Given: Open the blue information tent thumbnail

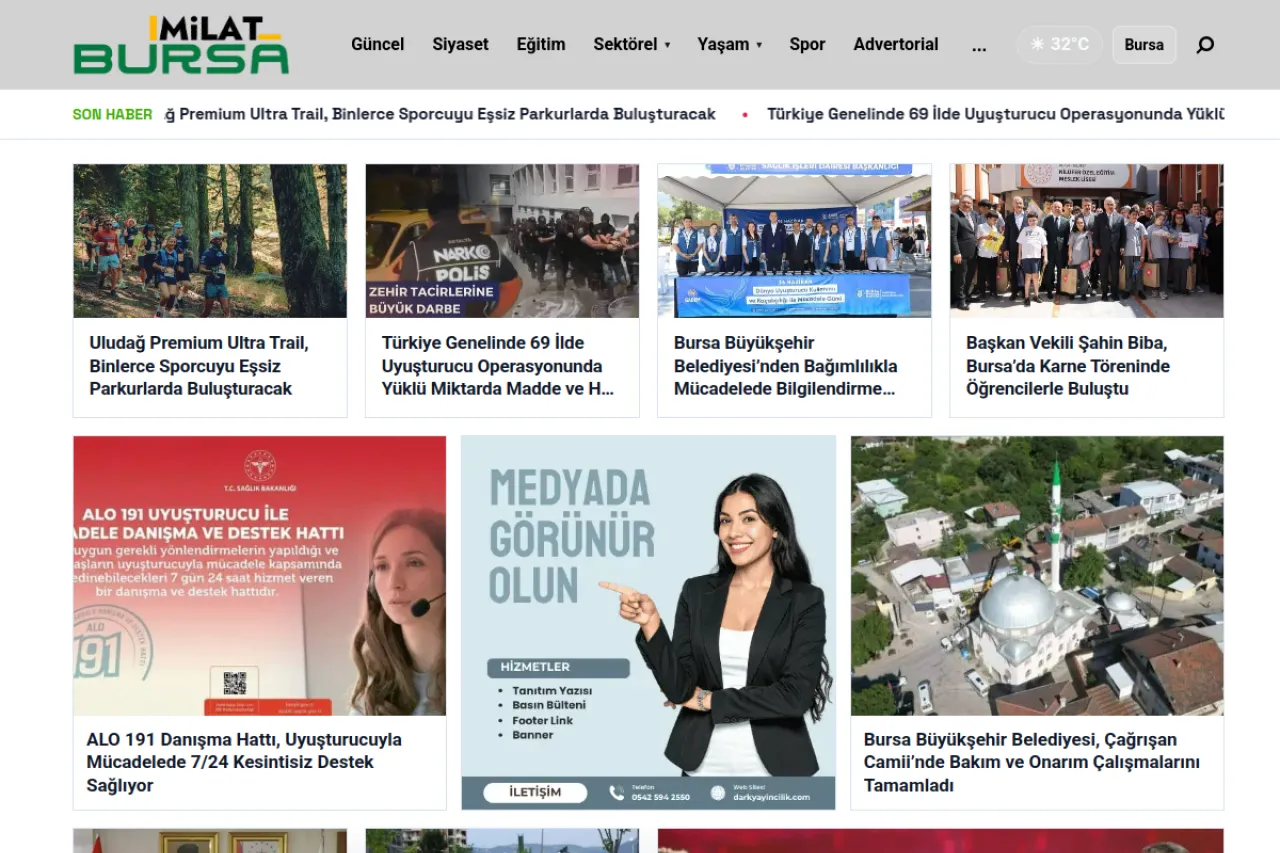Looking at the screenshot, I should pyautogui.click(x=794, y=241).
